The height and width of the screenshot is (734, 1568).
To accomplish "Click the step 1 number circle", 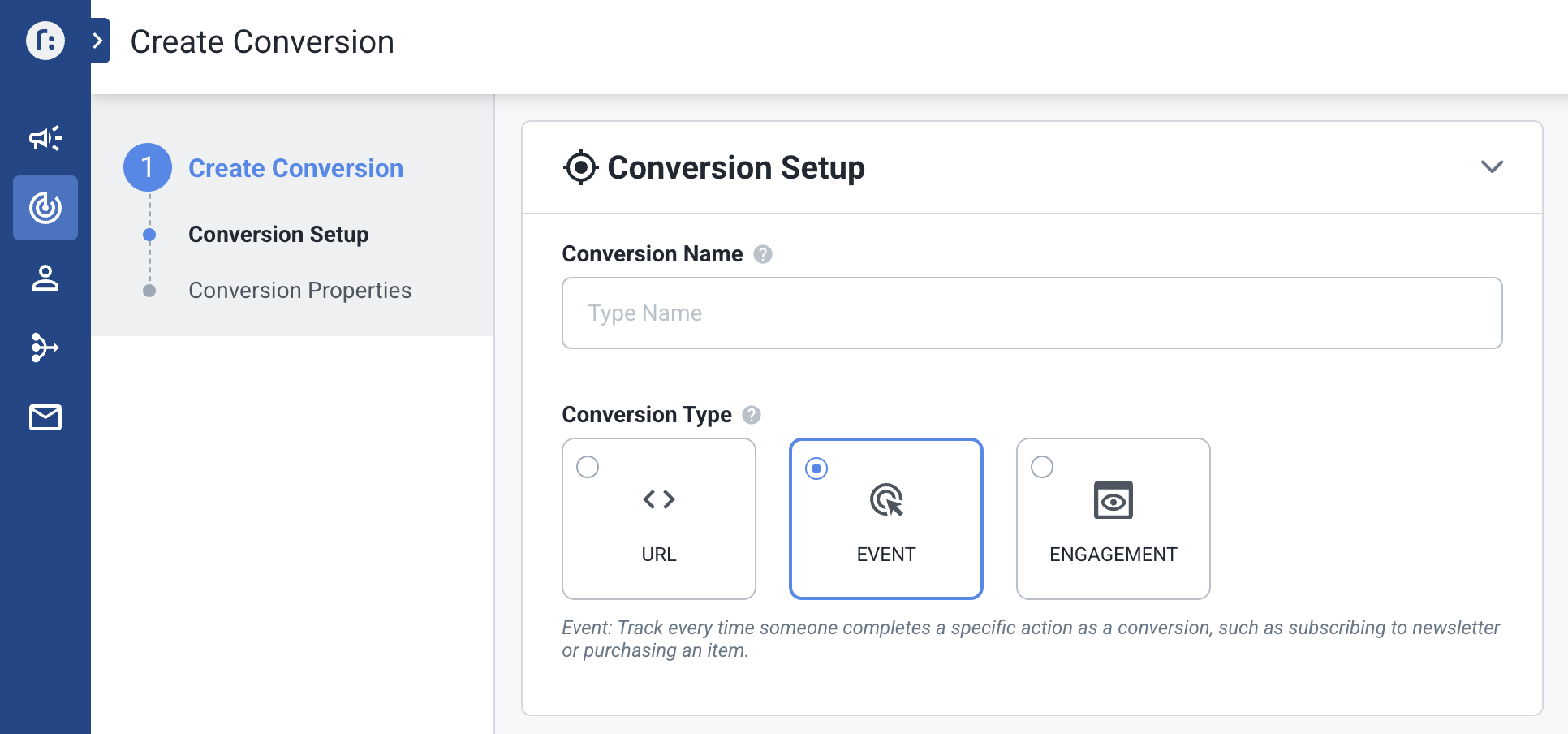I will (148, 168).
